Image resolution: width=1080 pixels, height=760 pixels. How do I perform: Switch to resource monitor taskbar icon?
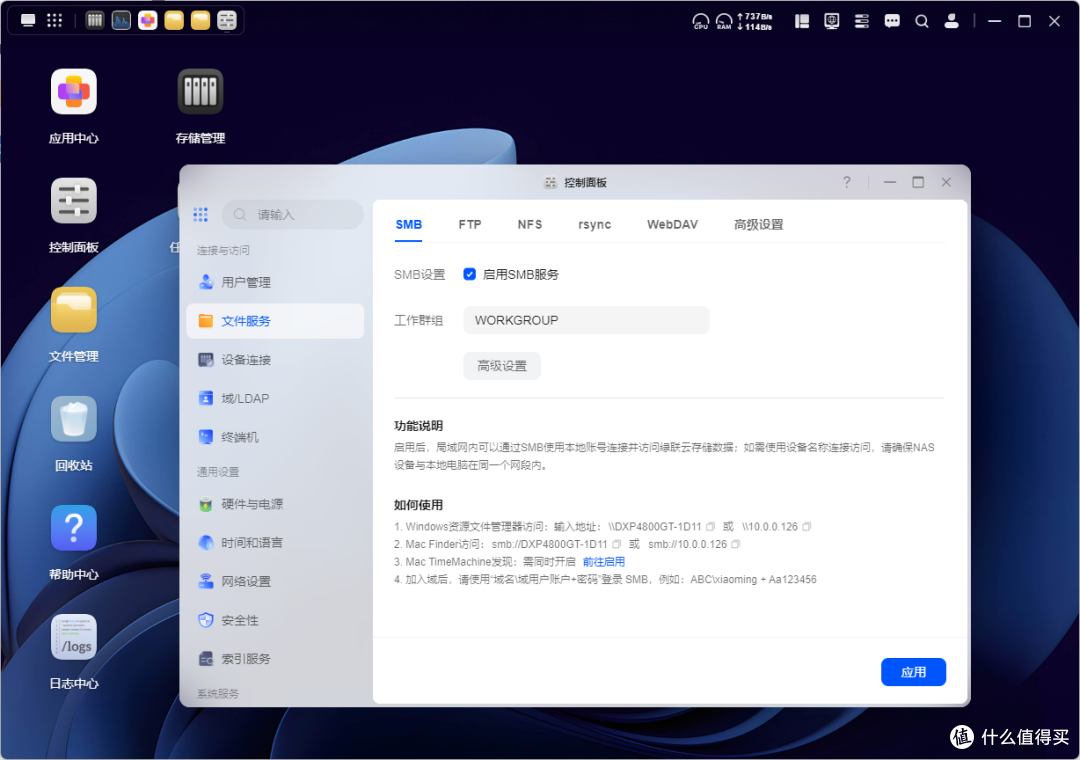coord(121,21)
